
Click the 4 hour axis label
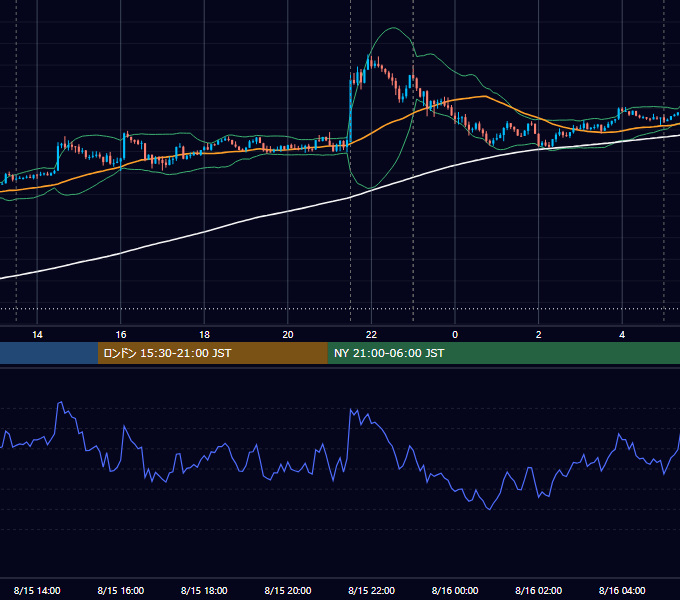point(622,335)
